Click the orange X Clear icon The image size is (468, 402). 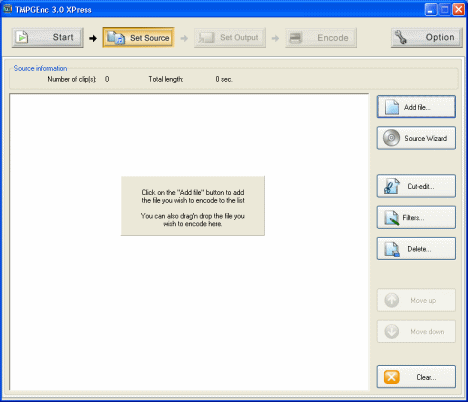pyautogui.click(x=392, y=377)
